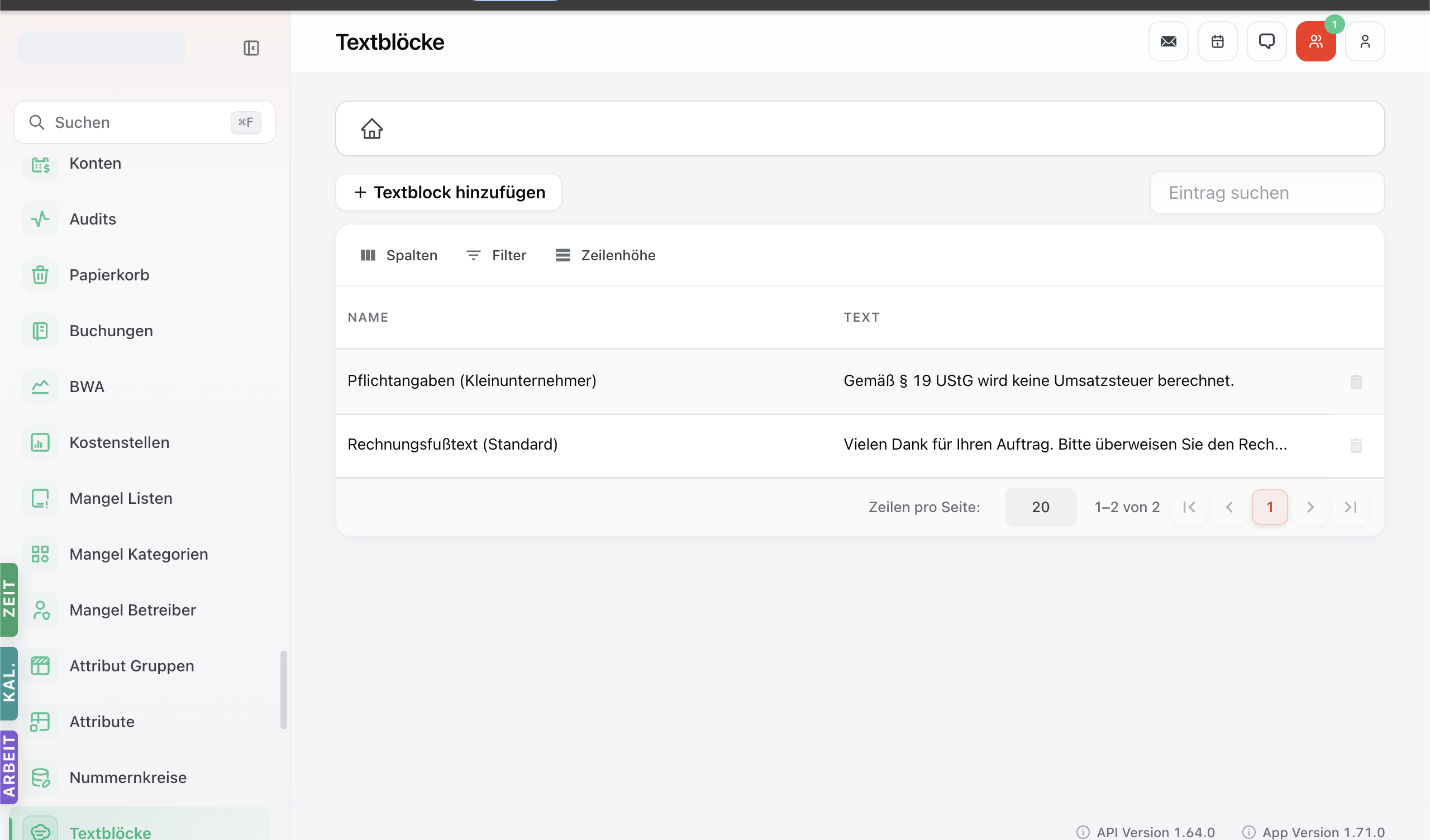Delete the Rechnungsfußtext (Standard) row
The image size is (1430, 840).
pos(1356,446)
